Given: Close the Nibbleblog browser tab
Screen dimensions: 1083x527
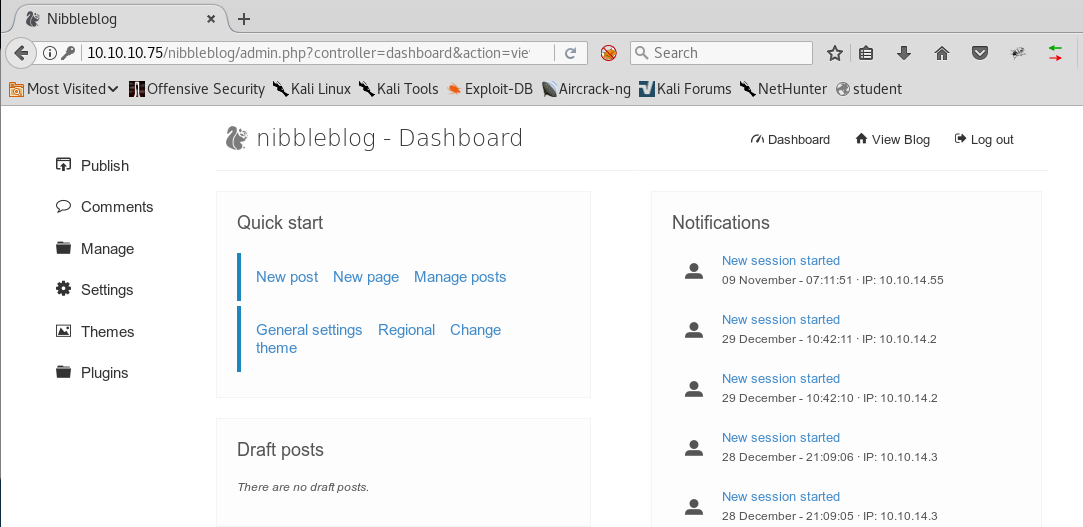Looking at the screenshot, I should click(x=211, y=19).
